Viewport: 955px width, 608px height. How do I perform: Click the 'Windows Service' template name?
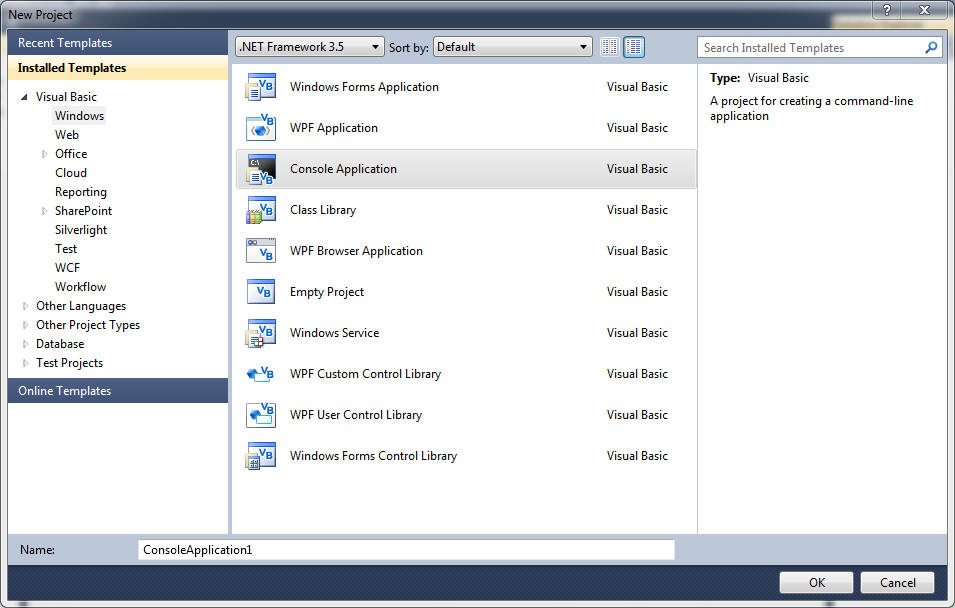(x=334, y=333)
